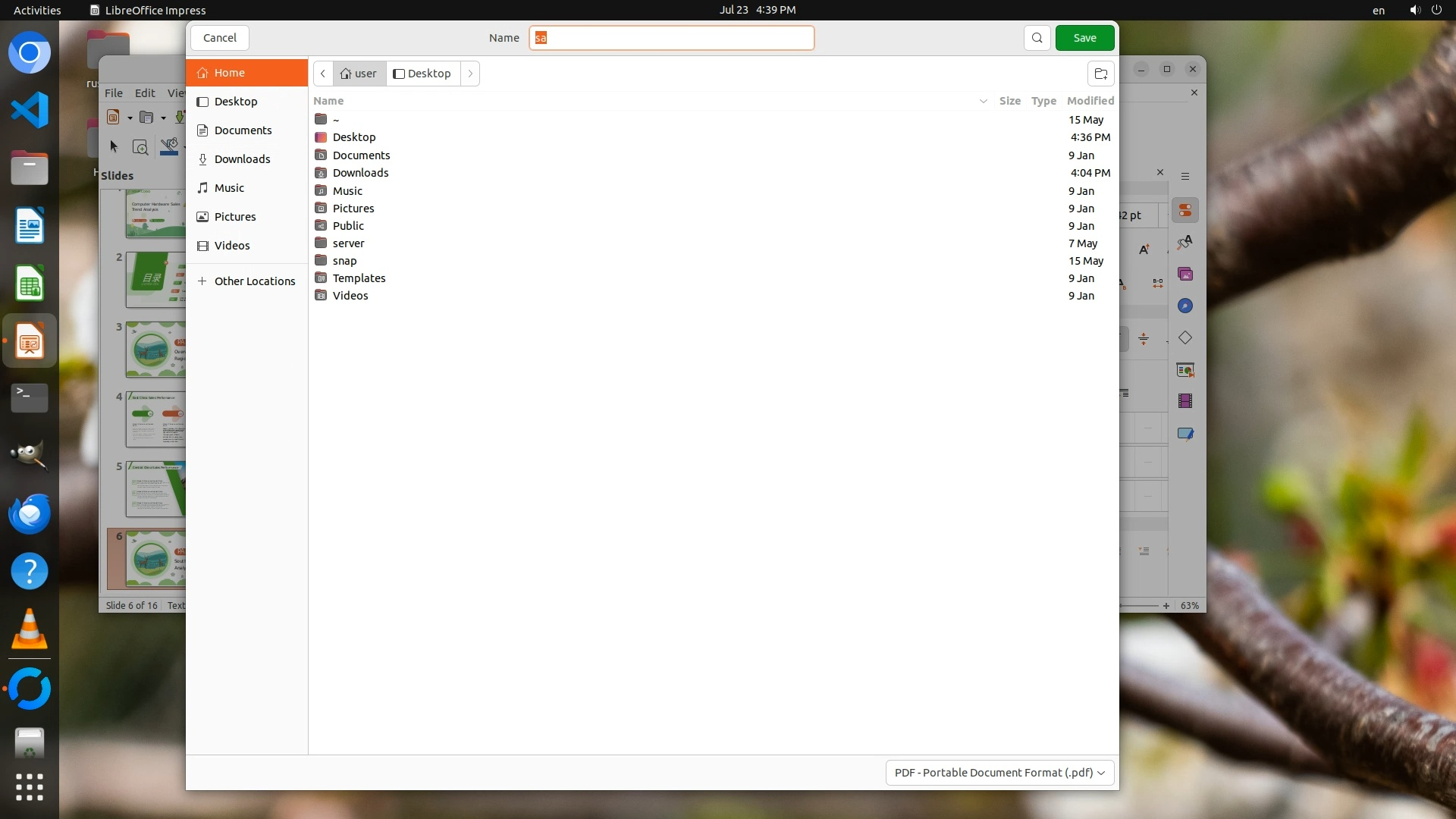The height and width of the screenshot is (819, 1456).
Task: Open Other Locations in sidebar
Action: (x=254, y=281)
